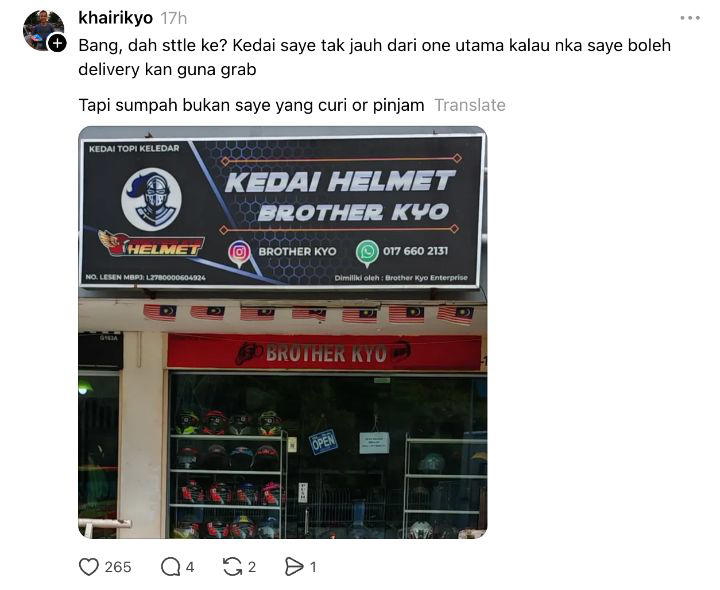Click the Instagram logo on the signboard photo
720x590 pixels.
tap(239, 252)
